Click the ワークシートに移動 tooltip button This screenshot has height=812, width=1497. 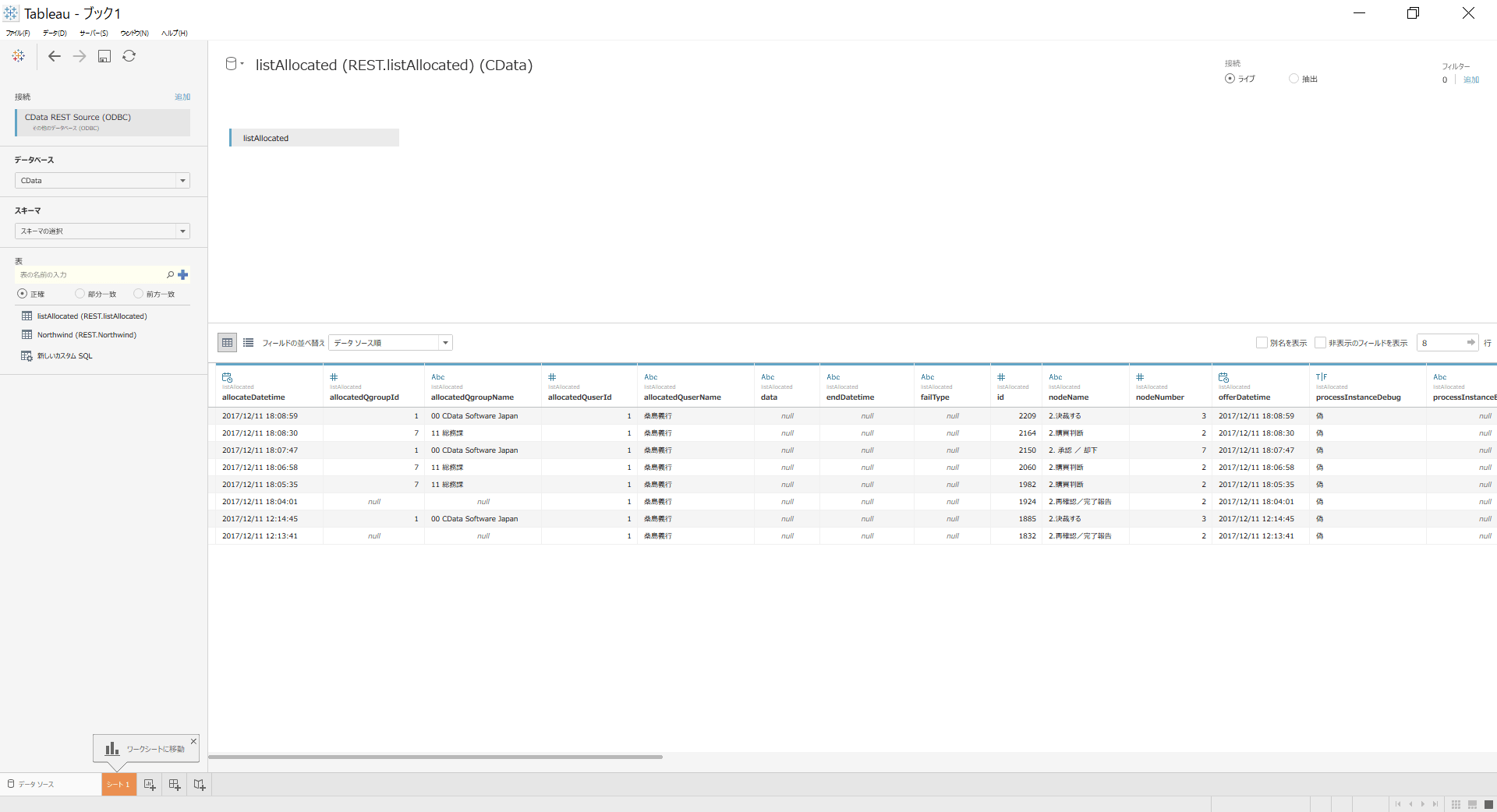[146, 749]
